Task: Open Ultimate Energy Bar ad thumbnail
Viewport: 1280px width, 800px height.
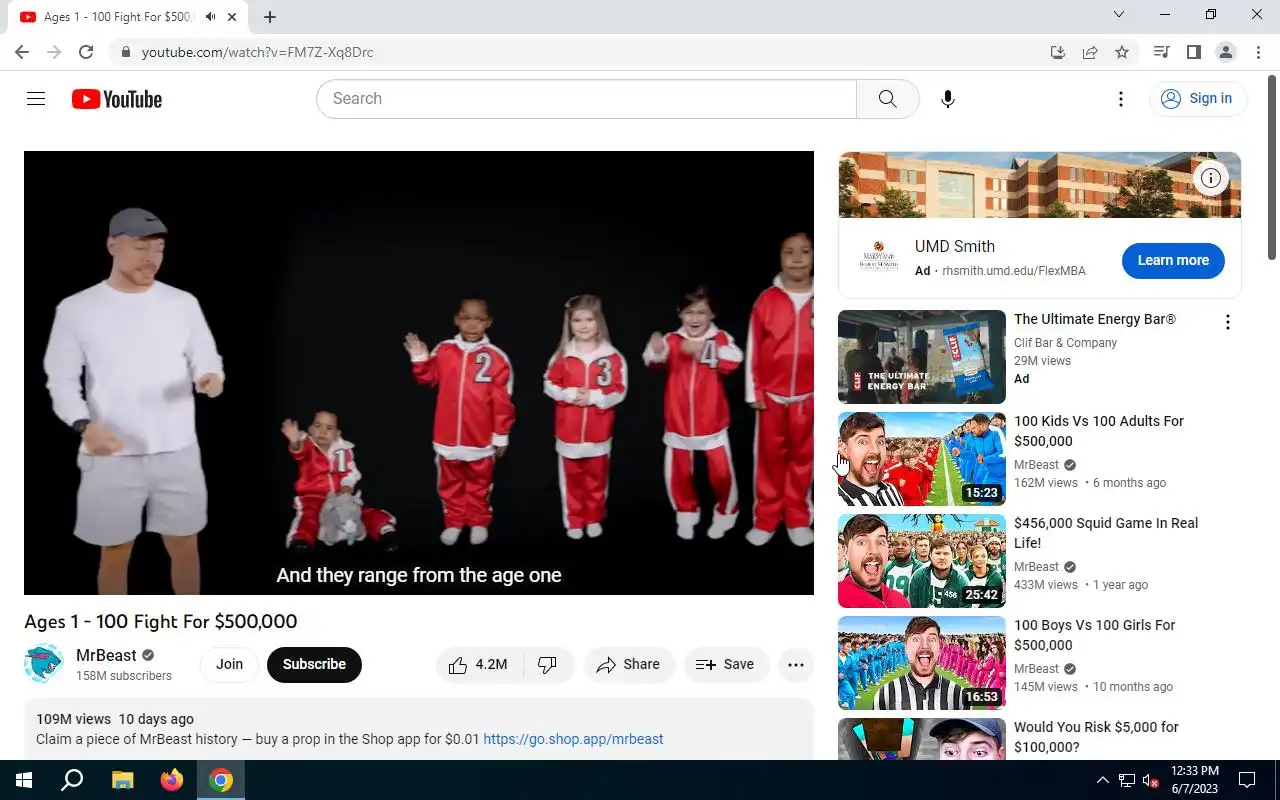Action: 922,357
